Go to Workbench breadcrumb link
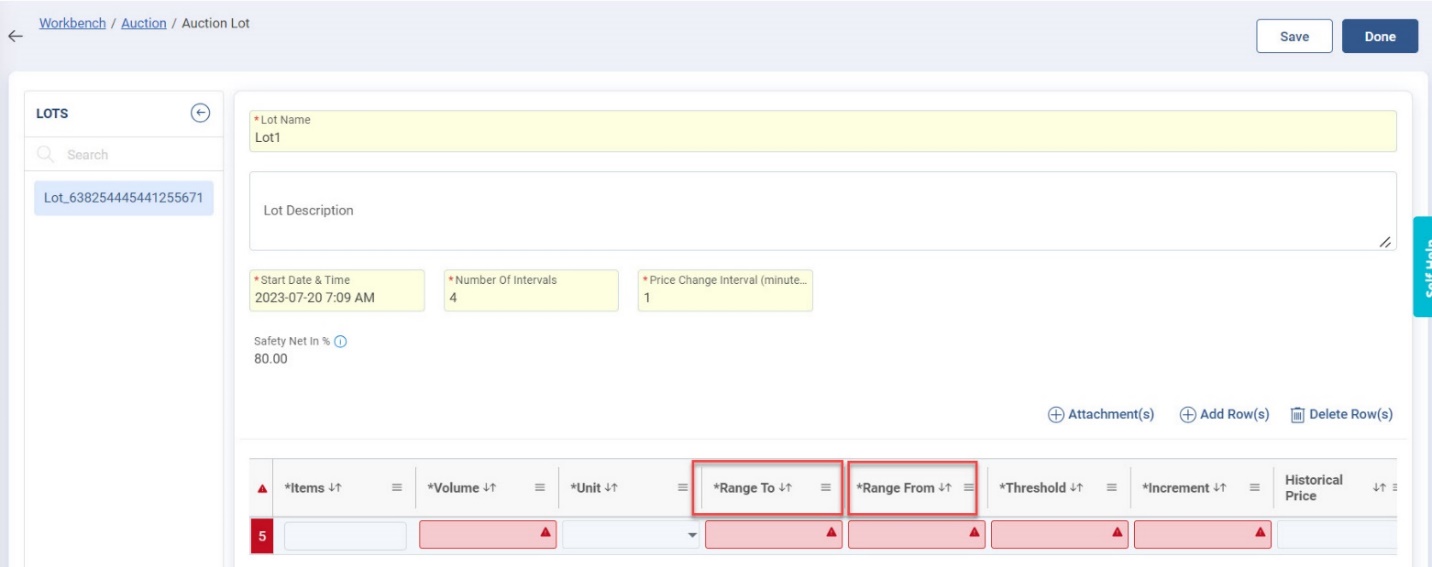 coord(72,23)
